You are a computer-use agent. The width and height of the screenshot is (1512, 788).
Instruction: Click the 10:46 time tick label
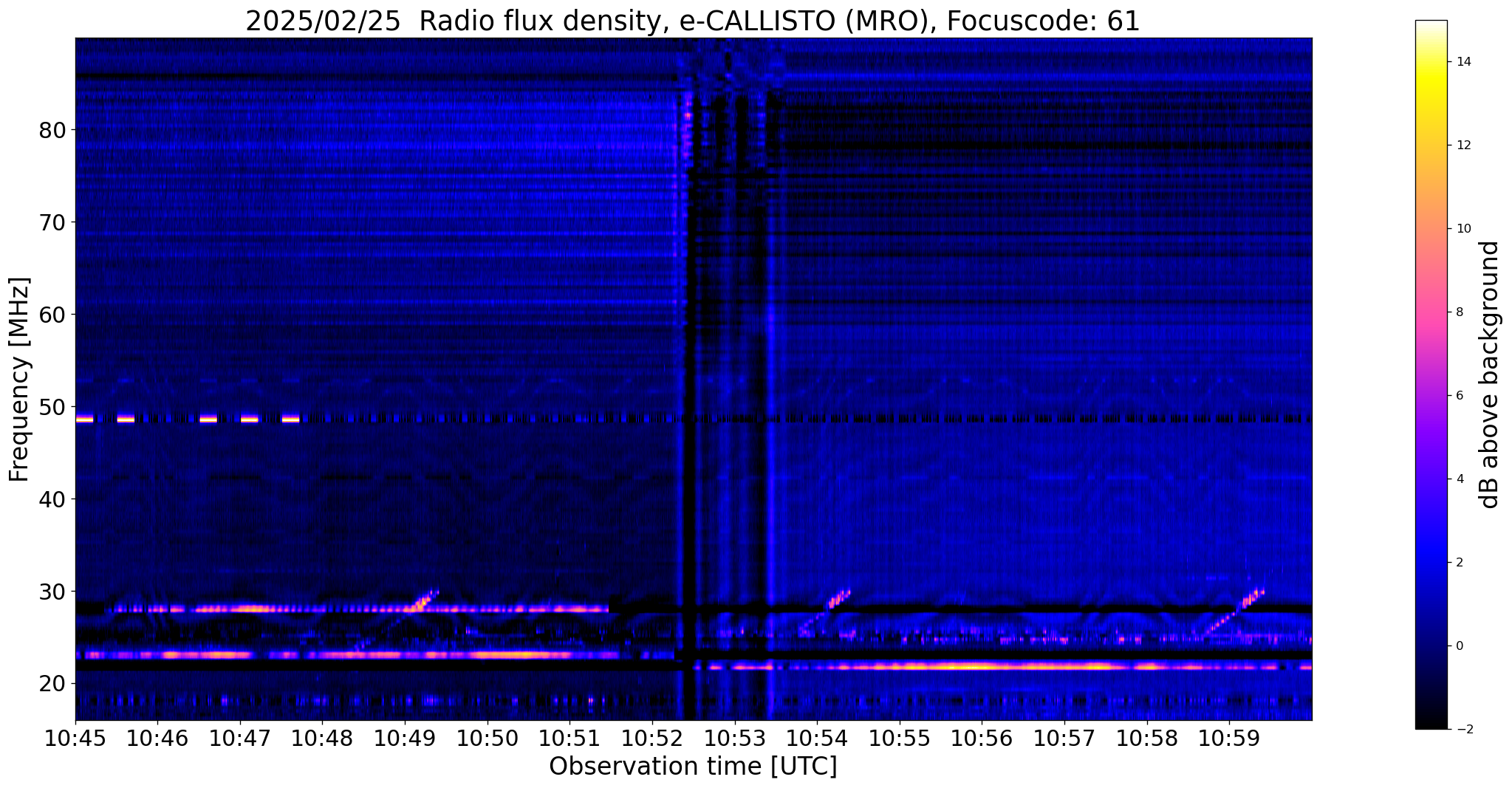point(157,739)
